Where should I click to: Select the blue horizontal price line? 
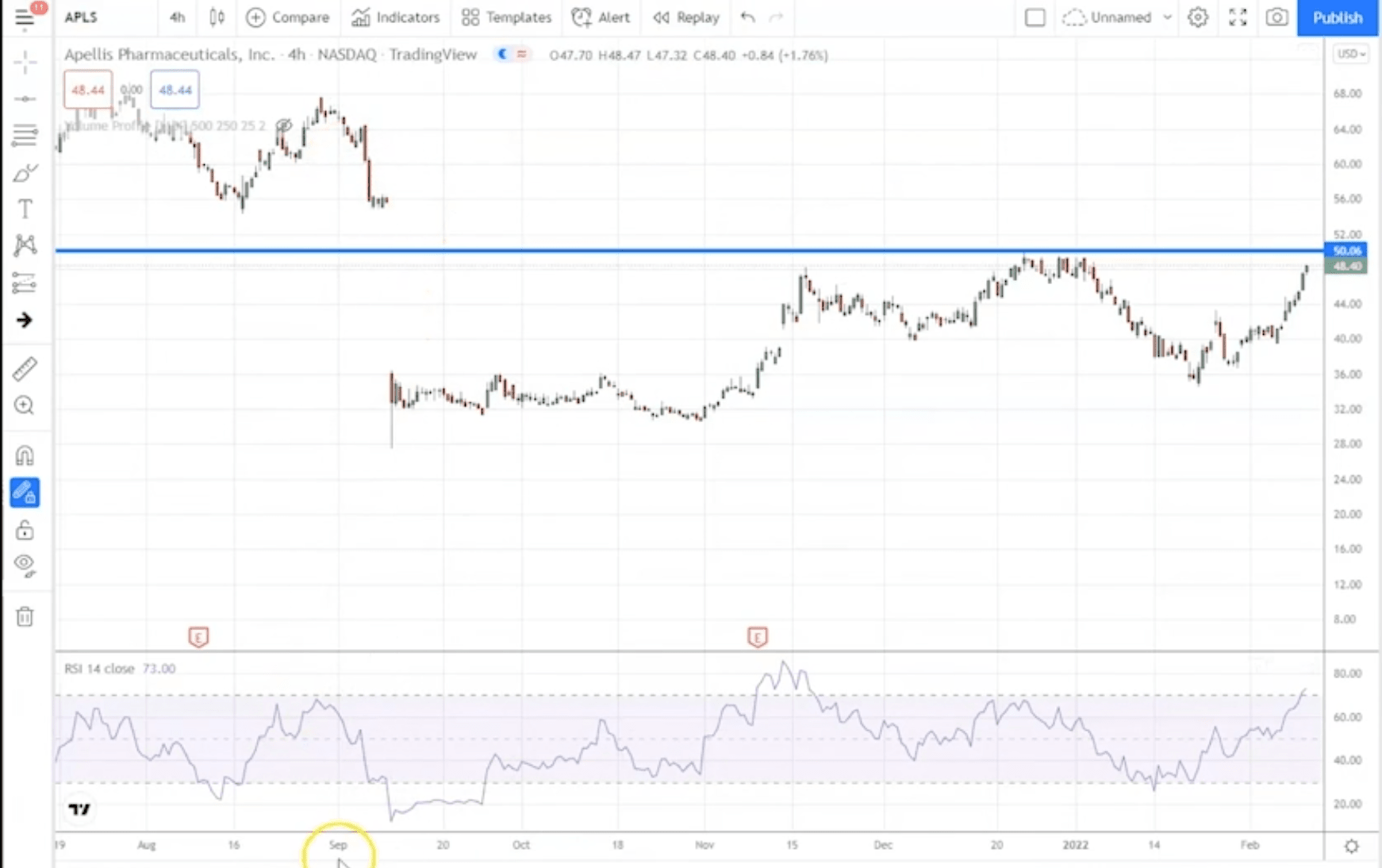(x=635, y=251)
